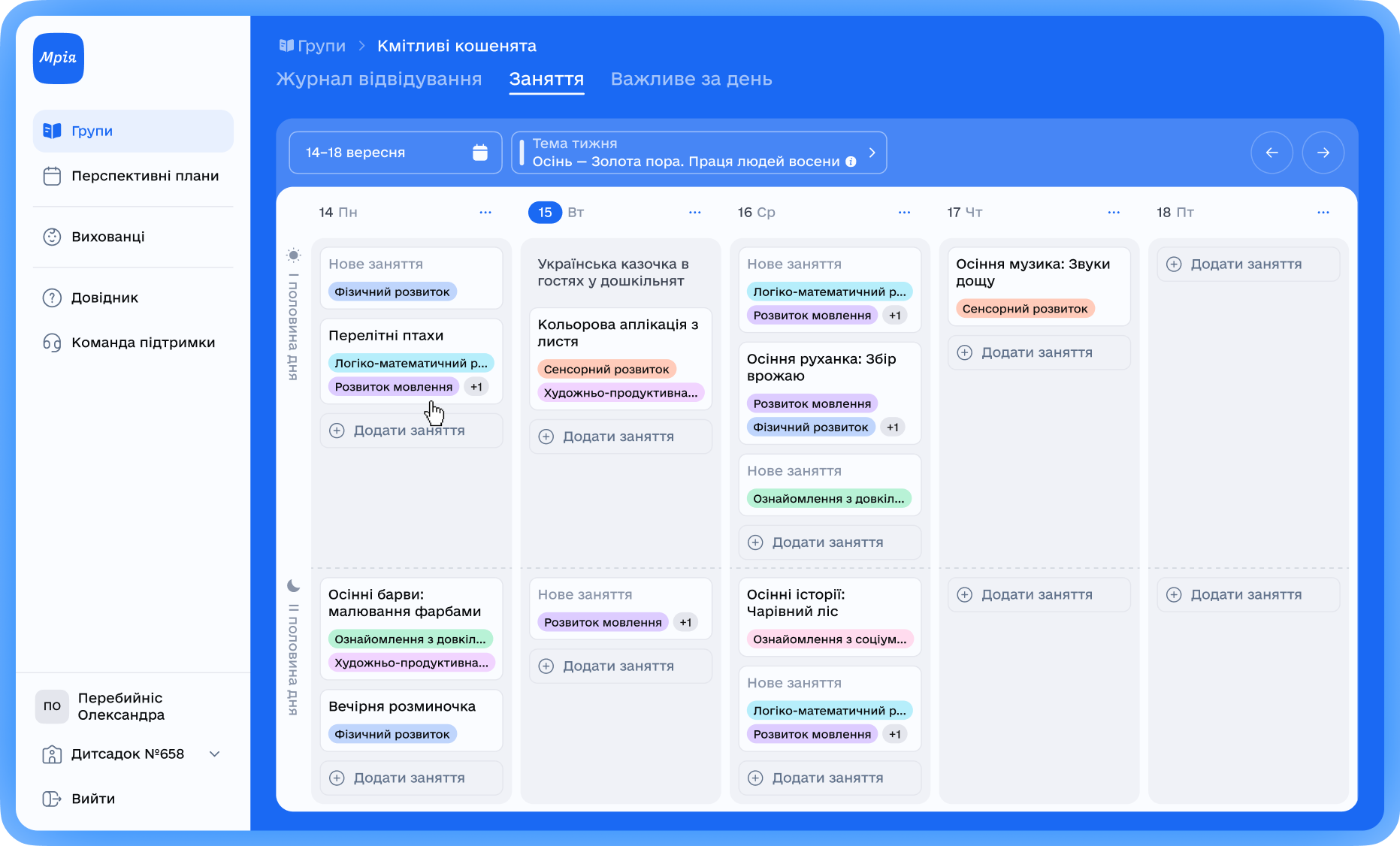The height and width of the screenshot is (846, 1400).
Task: Click the Вийти logout option
Action: [x=92, y=799]
